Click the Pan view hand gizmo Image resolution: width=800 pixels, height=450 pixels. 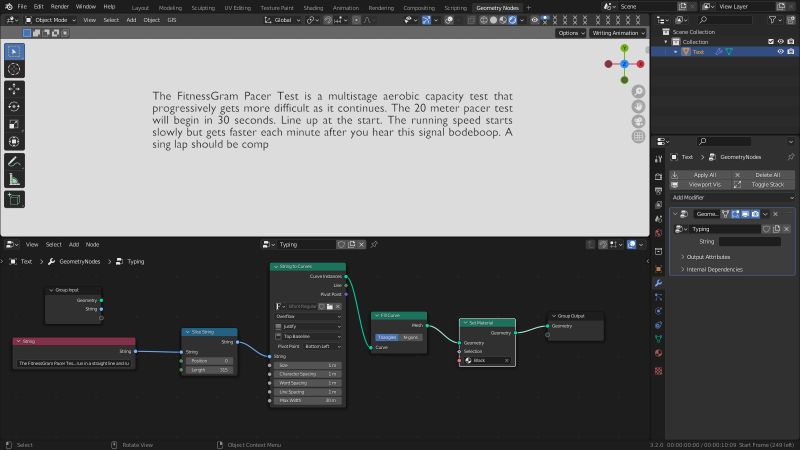(638, 107)
